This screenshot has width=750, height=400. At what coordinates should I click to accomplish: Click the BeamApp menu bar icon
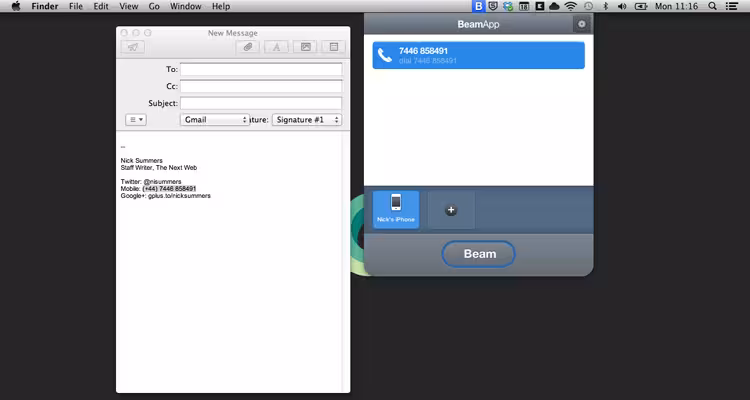[x=478, y=6]
